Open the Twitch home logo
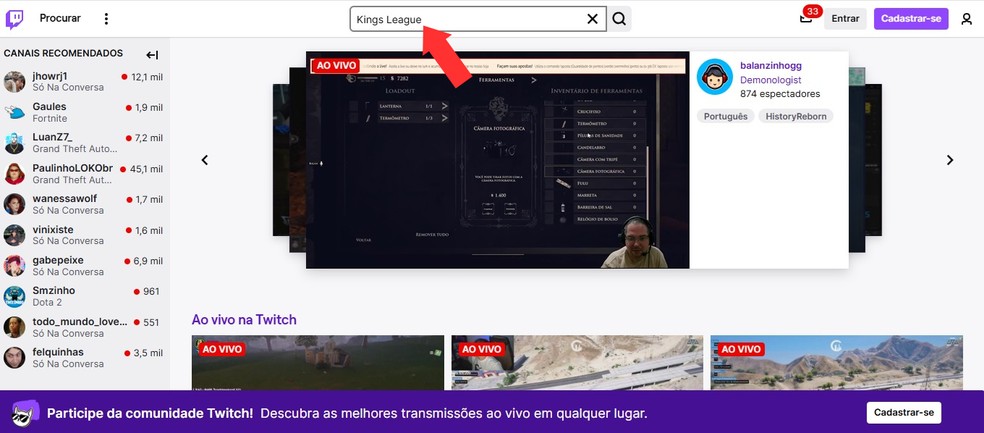The height and width of the screenshot is (433, 984). point(14,19)
